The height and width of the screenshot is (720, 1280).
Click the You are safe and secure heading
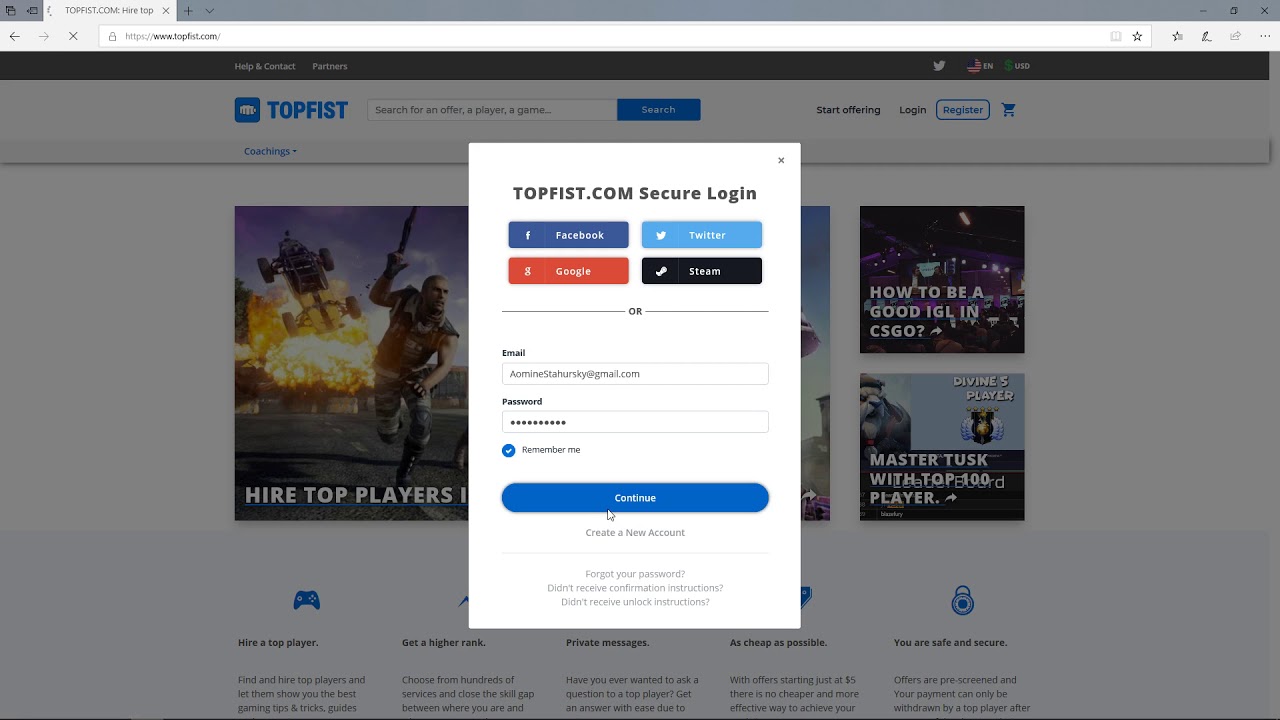(951, 643)
